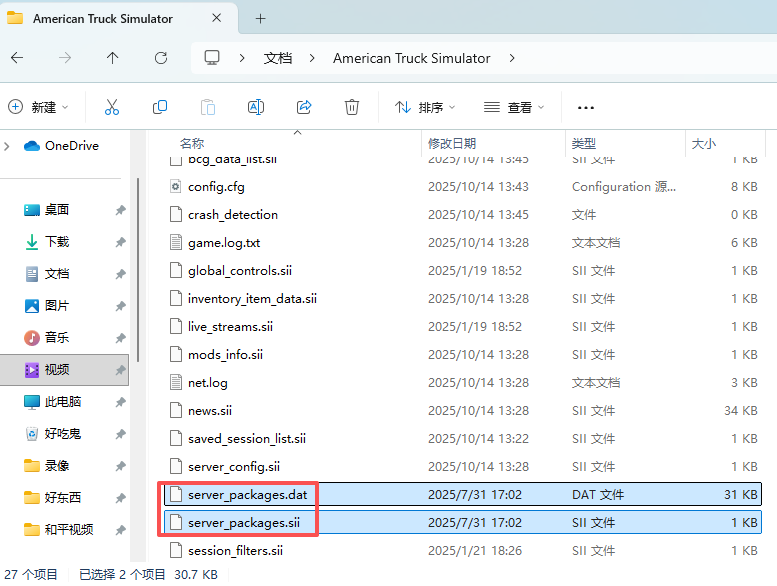Image resolution: width=777 pixels, height=586 pixels.
Task: Select 视频 in the navigation sidebar
Action: [57, 370]
